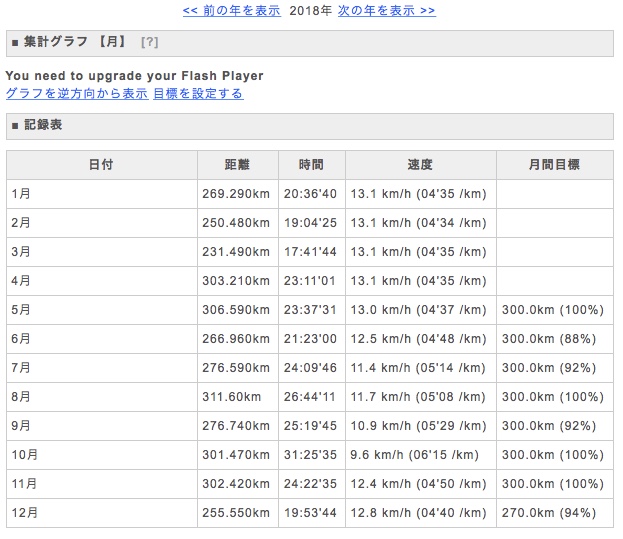
Task: Select the 距離 column header
Action: click(237, 165)
